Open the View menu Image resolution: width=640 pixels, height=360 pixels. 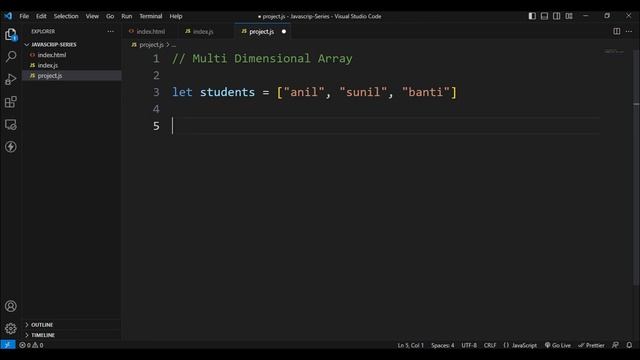coord(92,16)
